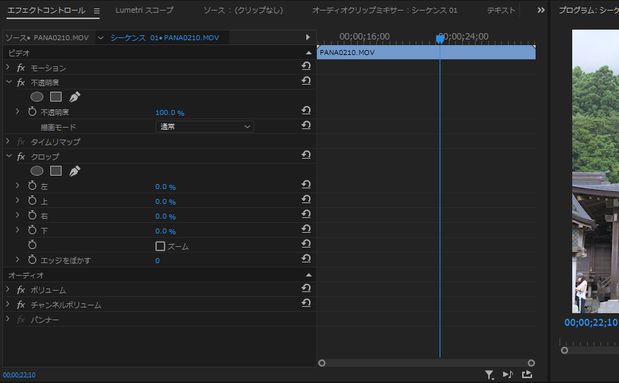Select シーケンス 01 • PANA0210.MOV tab
619x383 pixels.
(165, 38)
